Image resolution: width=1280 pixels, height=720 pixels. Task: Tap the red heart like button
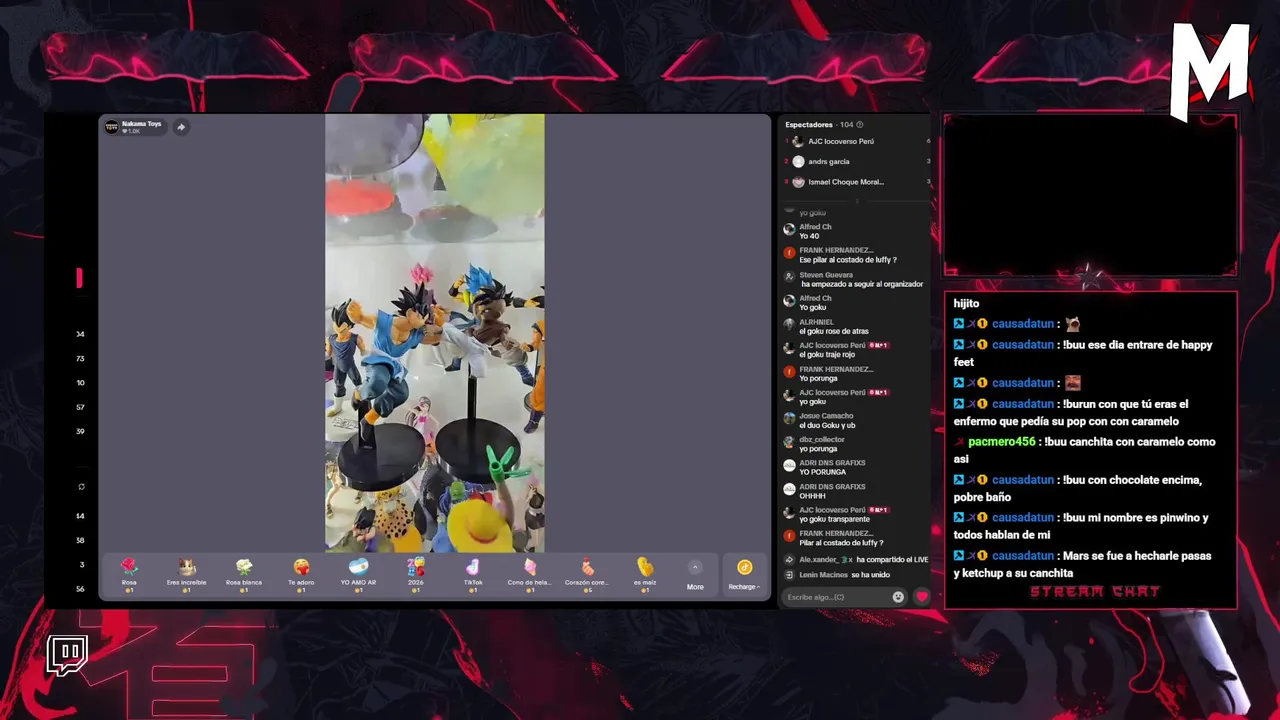[x=922, y=597]
